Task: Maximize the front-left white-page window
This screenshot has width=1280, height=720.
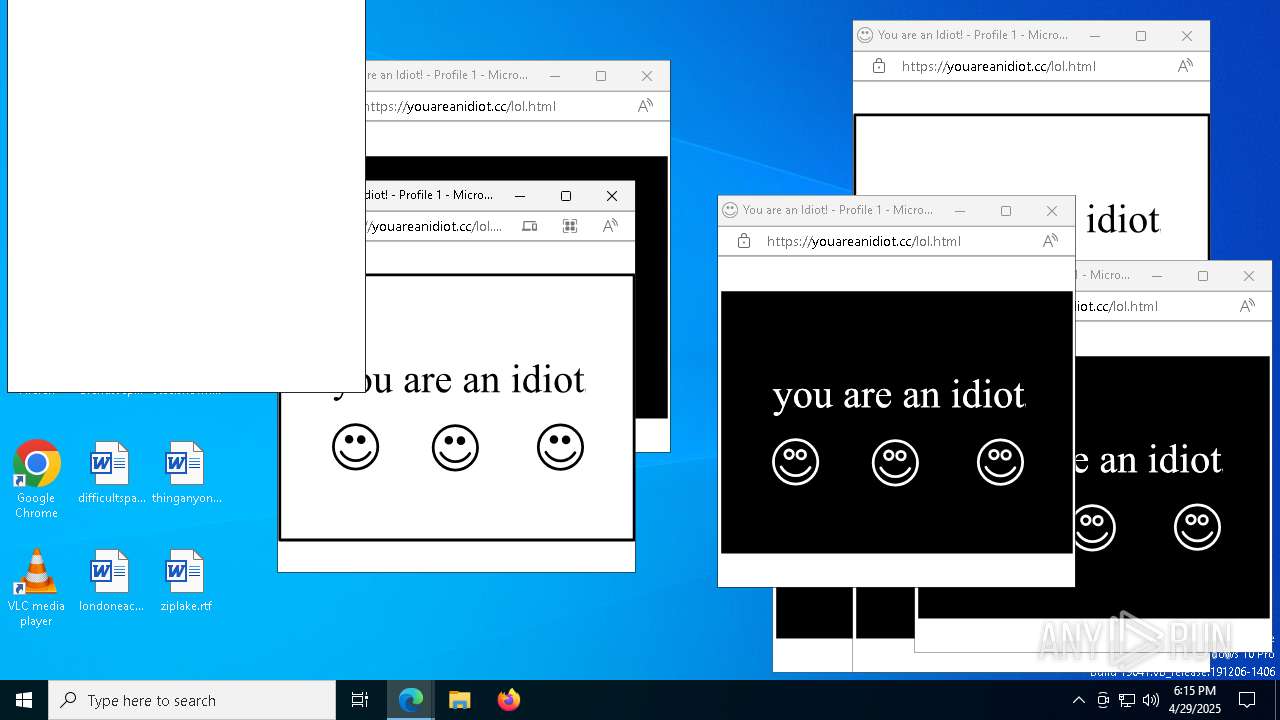Action: pos(566,196)
